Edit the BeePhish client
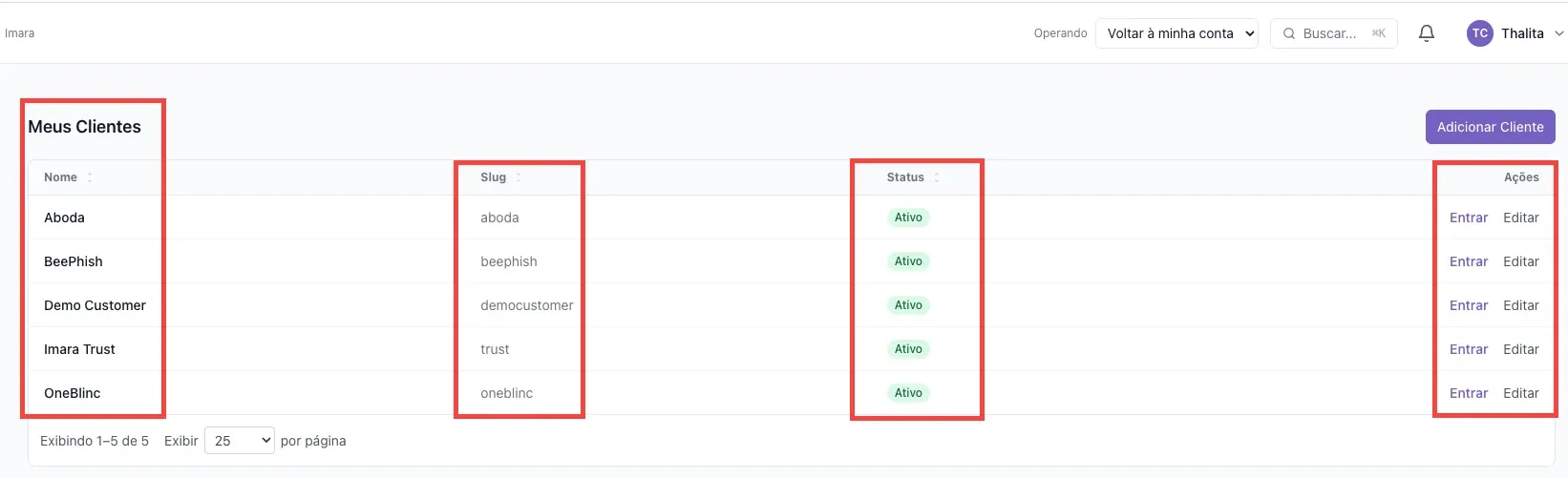 (x=1520, y=261)
